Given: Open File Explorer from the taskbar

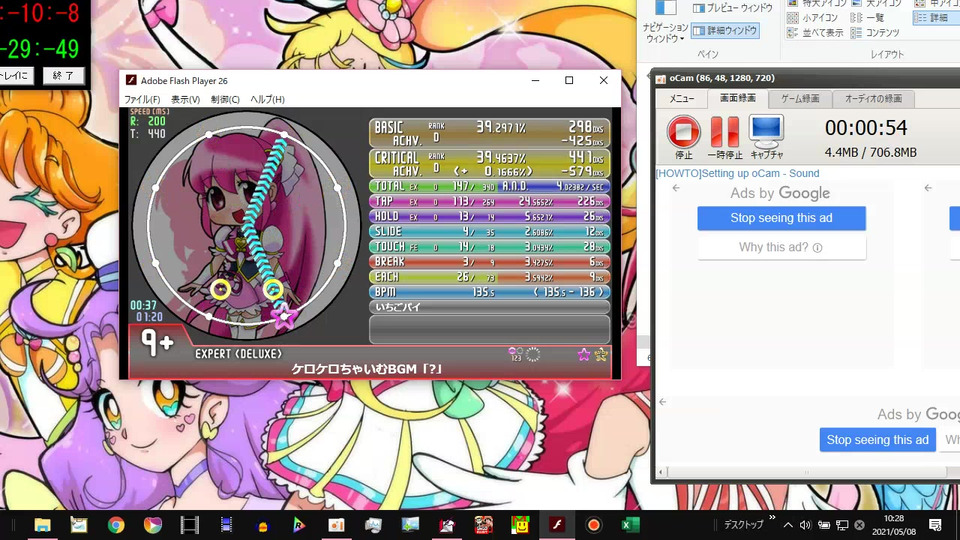Looking at the screenshot, I should [x=42, y=525].
